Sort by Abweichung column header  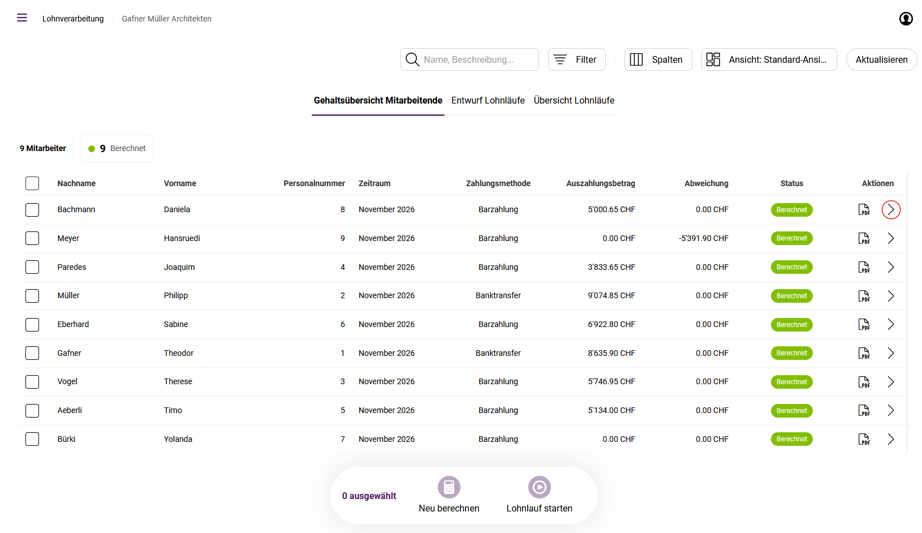[706, 184]
